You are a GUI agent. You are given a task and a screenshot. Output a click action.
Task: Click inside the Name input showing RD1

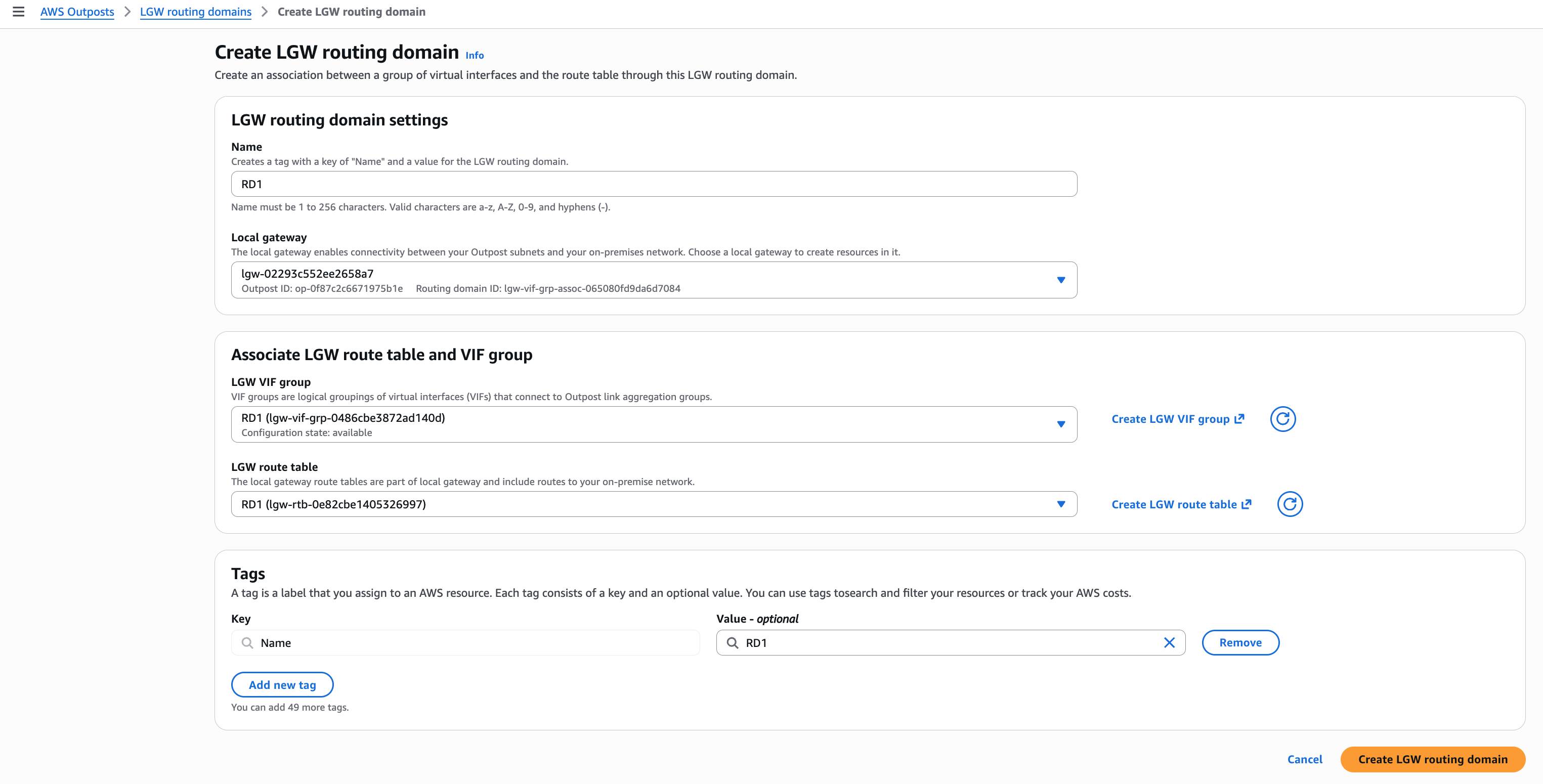(x=653, y=183)
